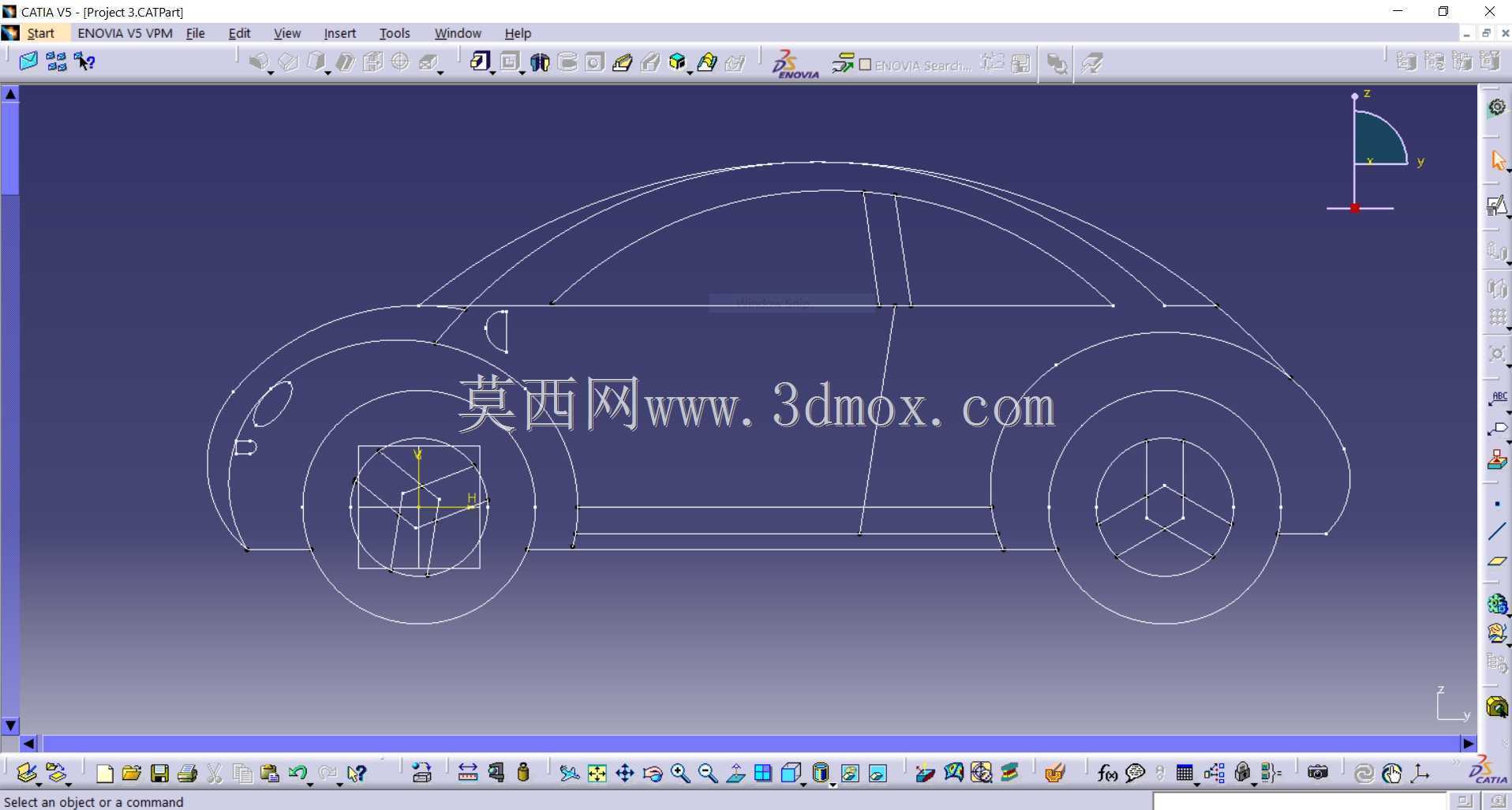
Task: Click the Sketcher icon in right toolbar
Action: click(x=1496, y=206)
